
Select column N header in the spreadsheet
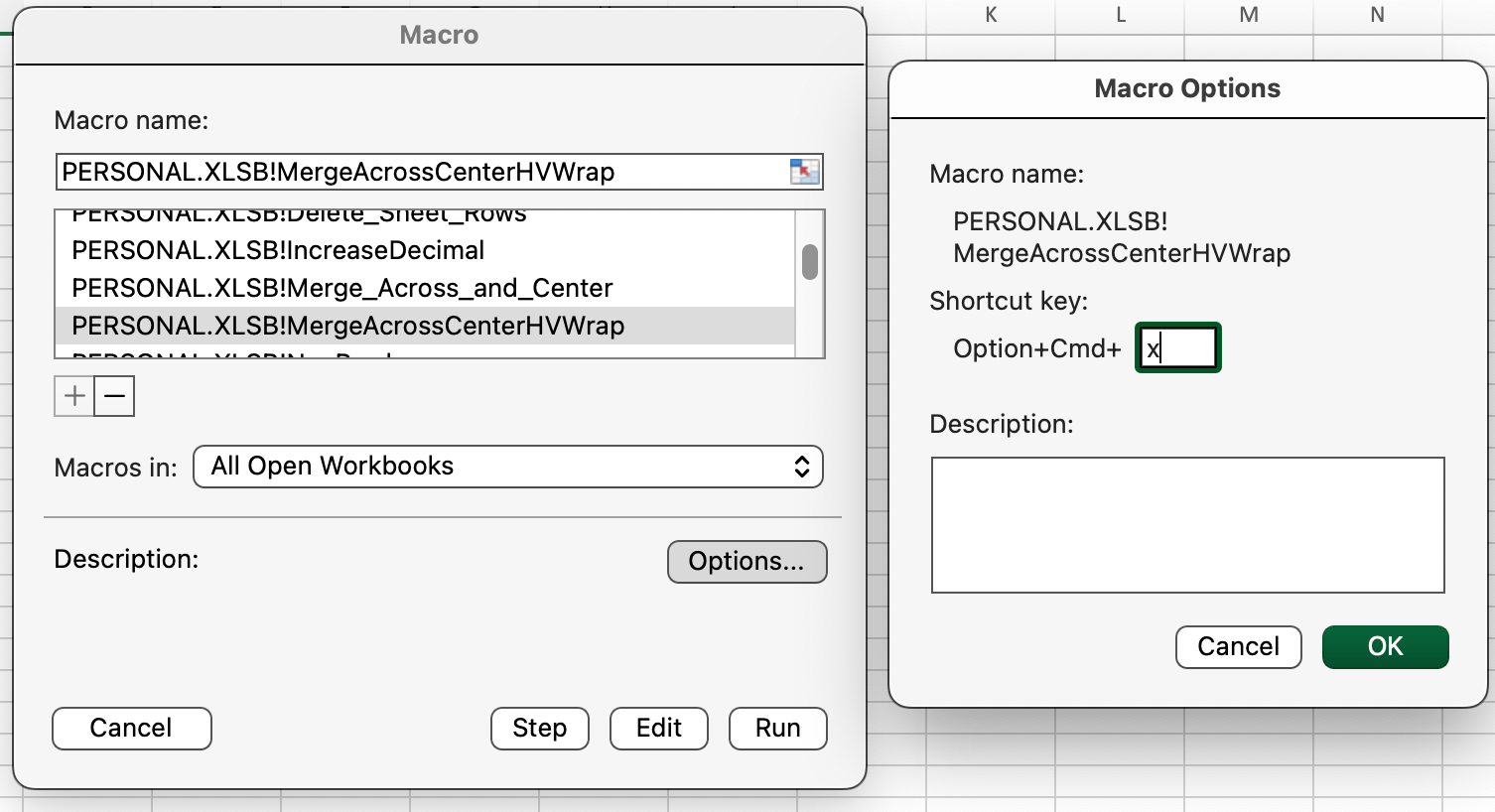[1378, 14]
